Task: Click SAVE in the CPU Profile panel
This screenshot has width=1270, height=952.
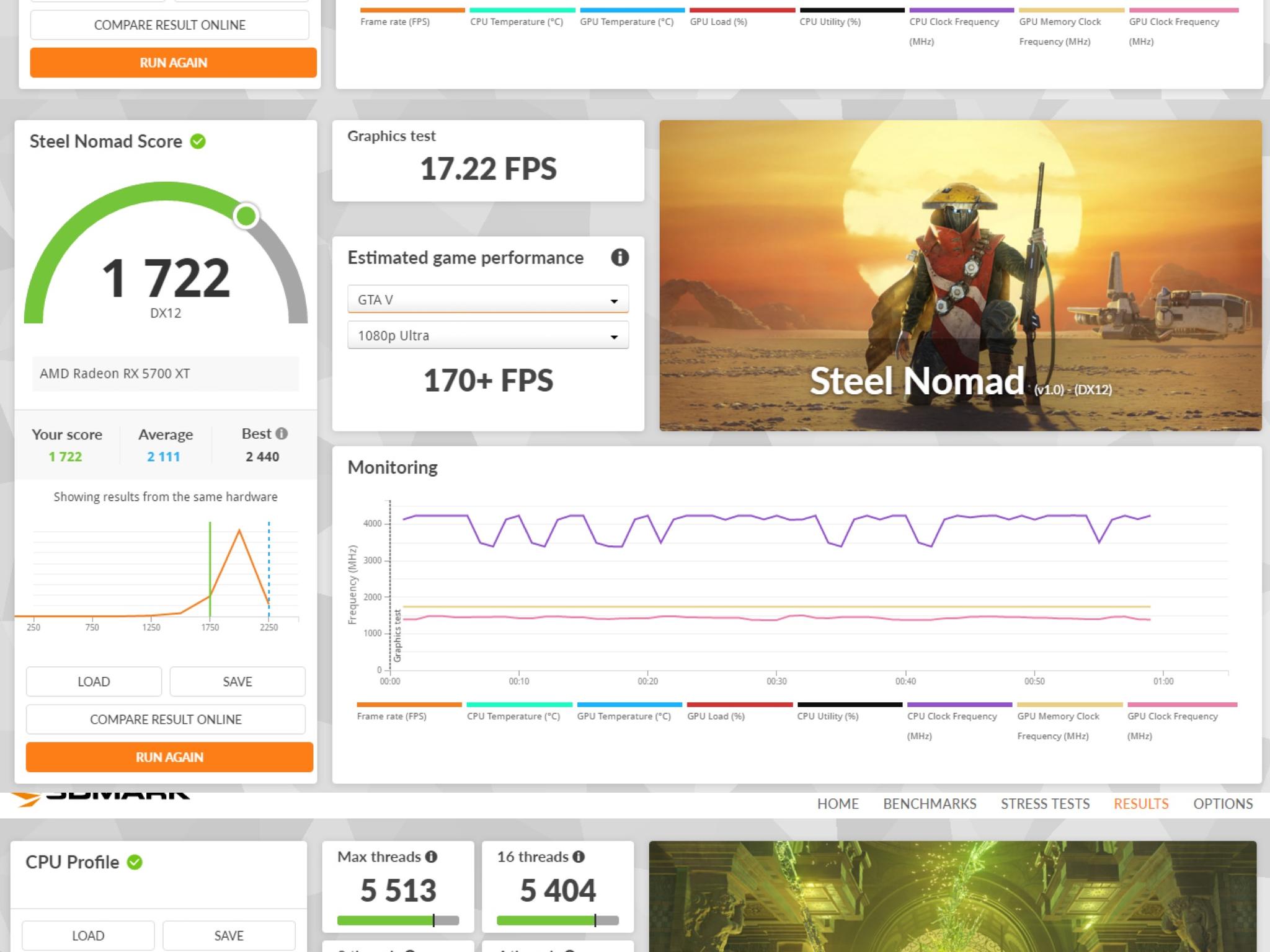Action: coord(229,935)
